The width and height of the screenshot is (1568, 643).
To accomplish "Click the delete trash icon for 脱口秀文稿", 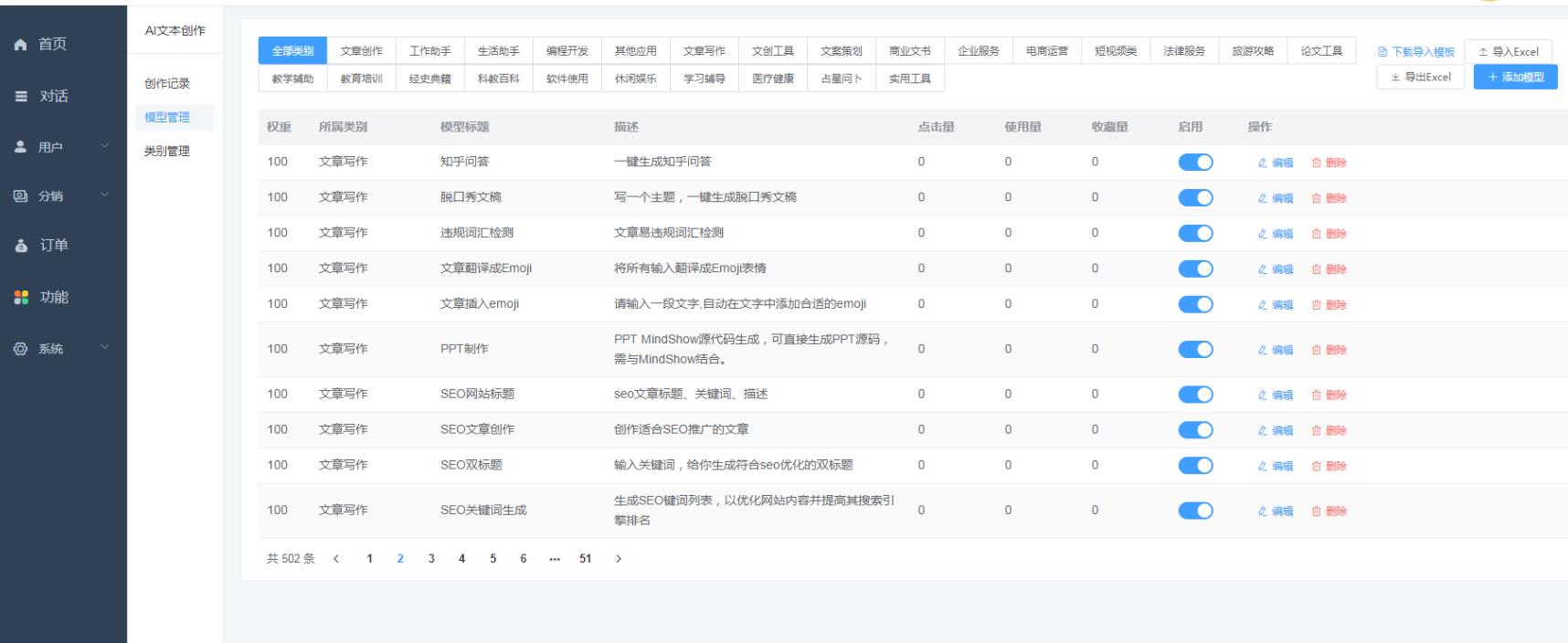I will pos(1317,198).
